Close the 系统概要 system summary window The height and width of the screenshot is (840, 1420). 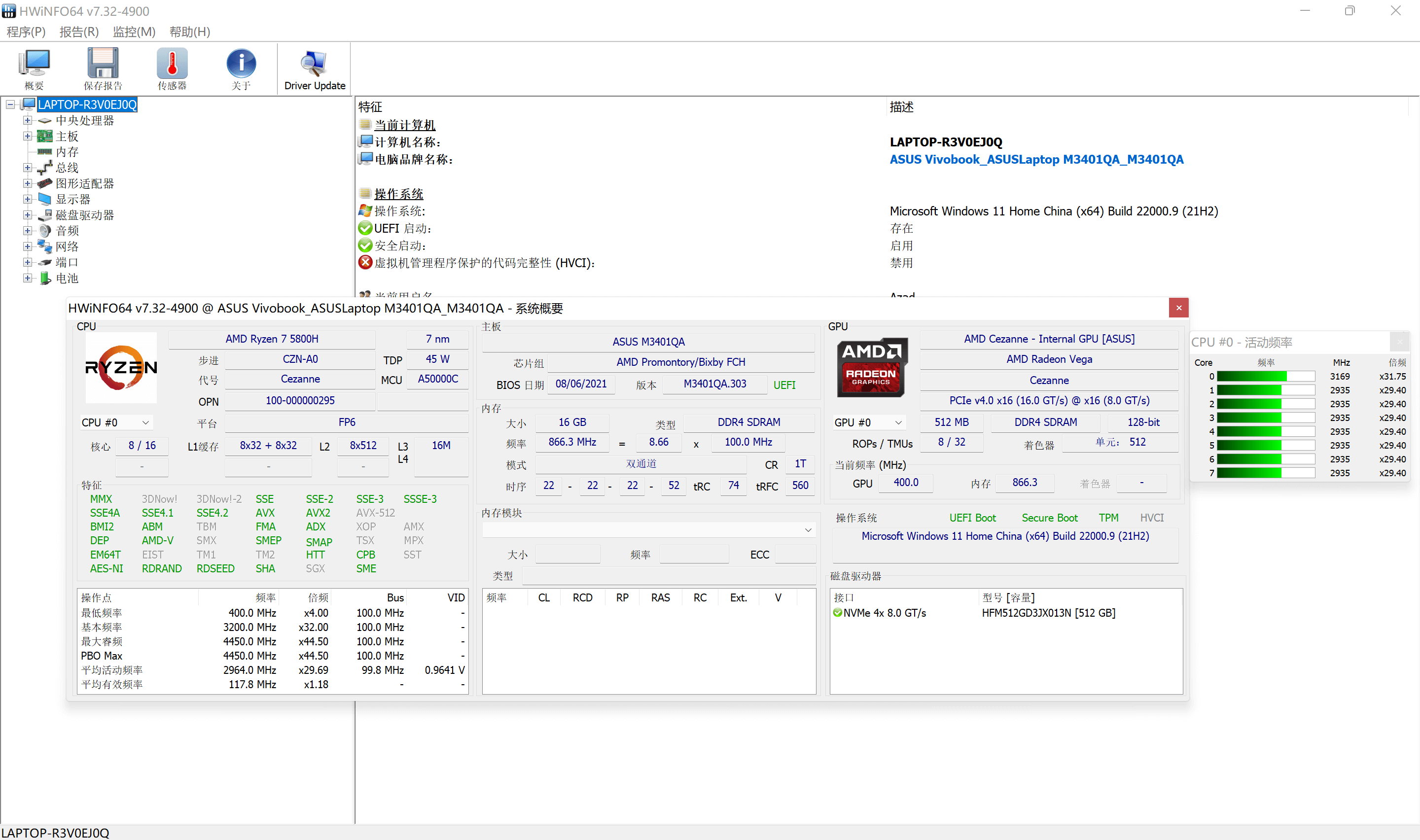[1179, 308]
